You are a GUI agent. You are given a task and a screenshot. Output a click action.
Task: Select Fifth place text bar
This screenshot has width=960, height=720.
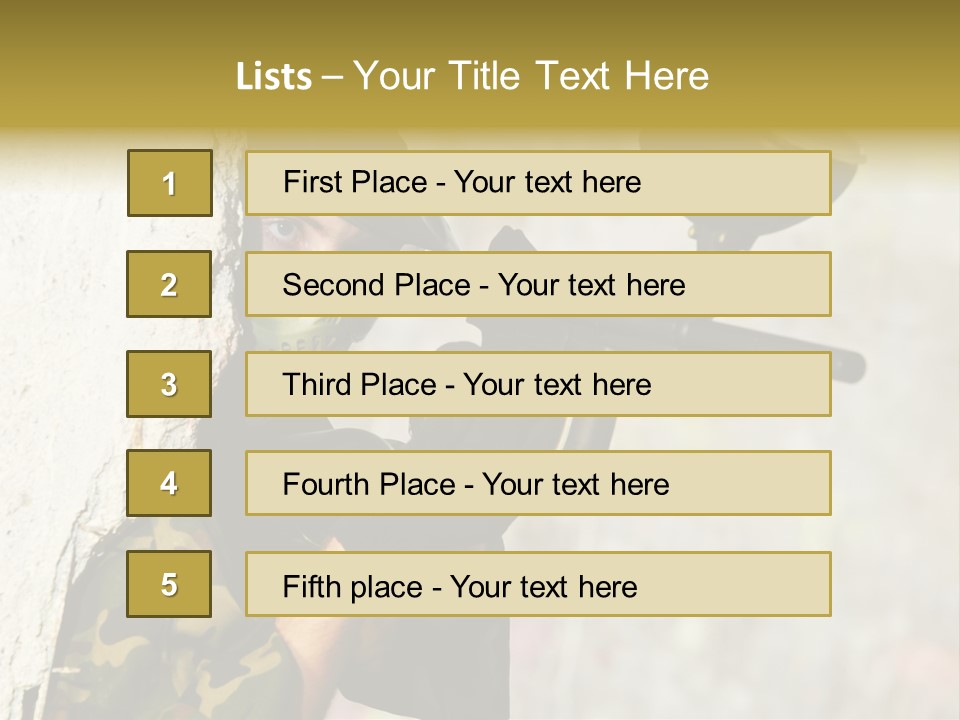[x=538, y=584]
